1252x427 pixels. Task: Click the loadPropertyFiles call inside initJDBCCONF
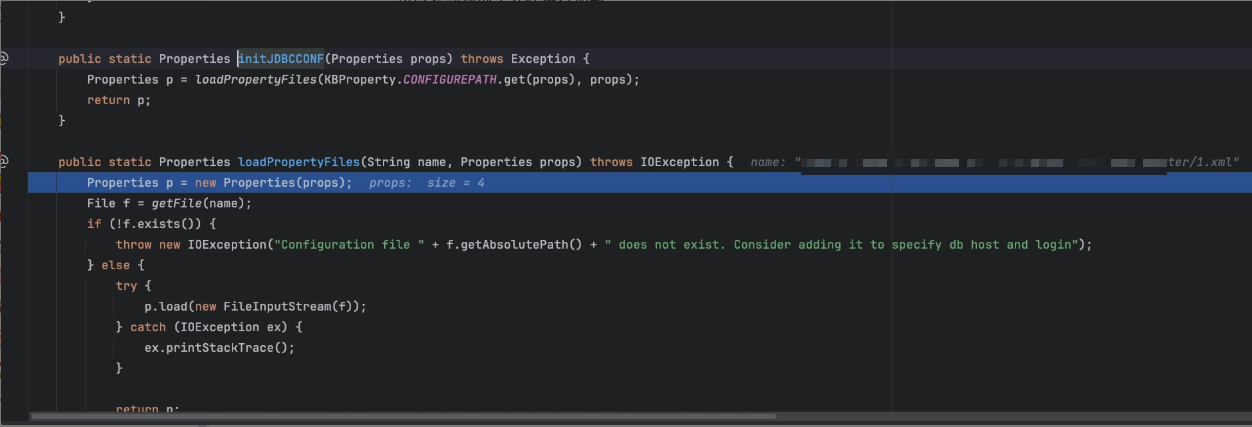tap(258, 80)
